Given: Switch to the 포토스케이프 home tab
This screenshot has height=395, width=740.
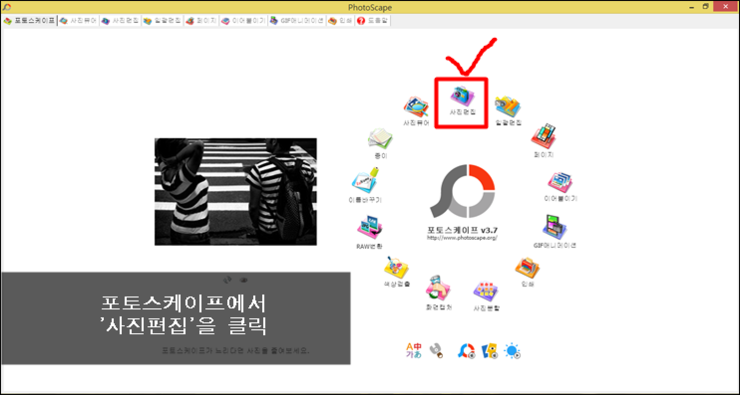Looking at the screenshot, I should 29,21.
